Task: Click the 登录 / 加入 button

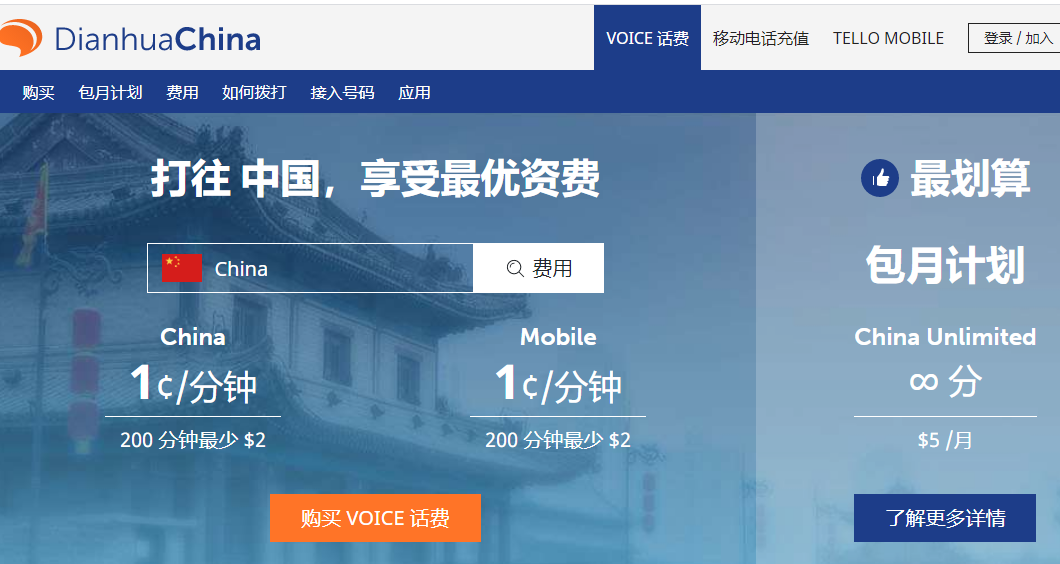Action: pos(1016,38)
